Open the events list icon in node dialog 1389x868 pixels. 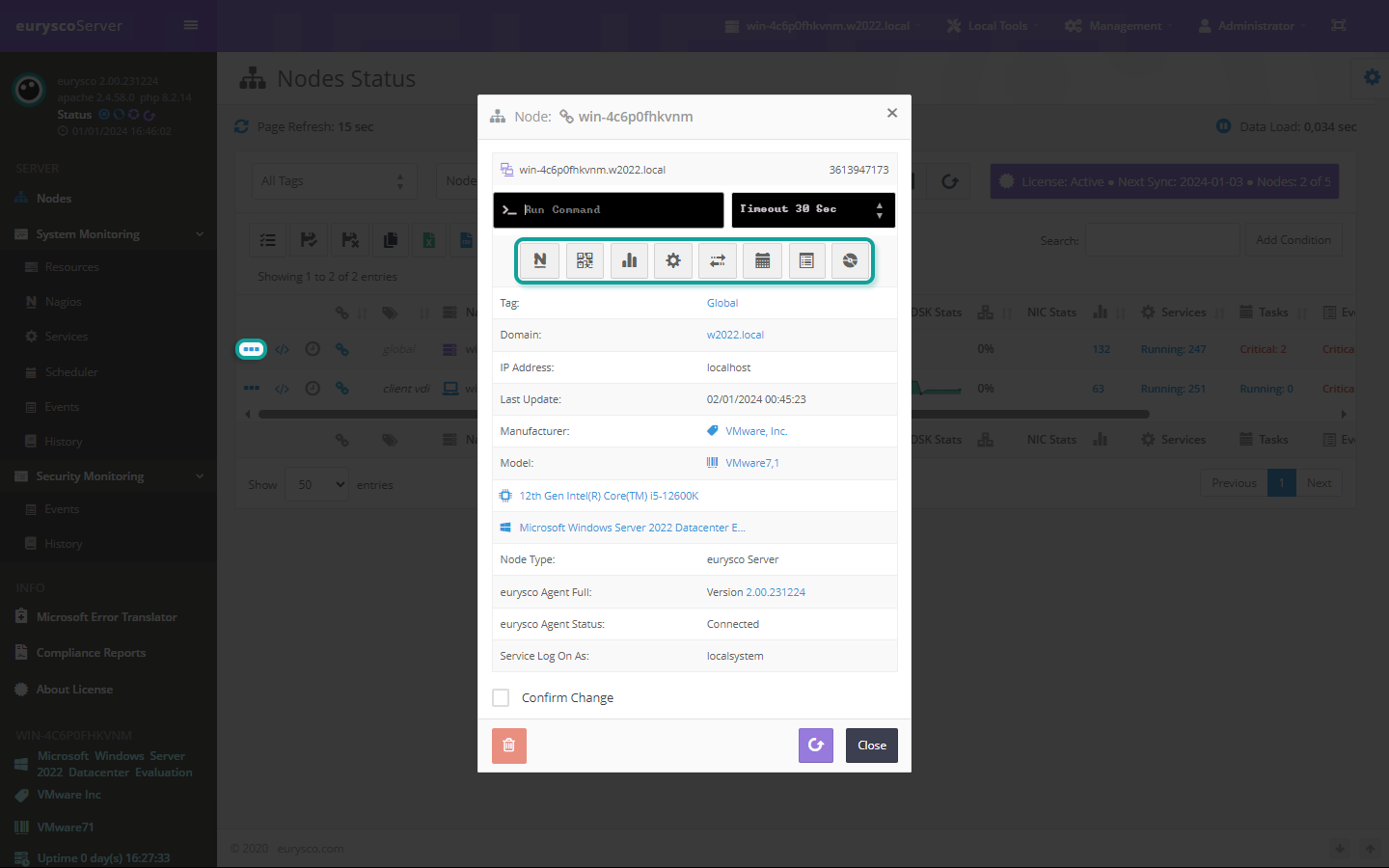pyautogui.click(x=806, y=260)
